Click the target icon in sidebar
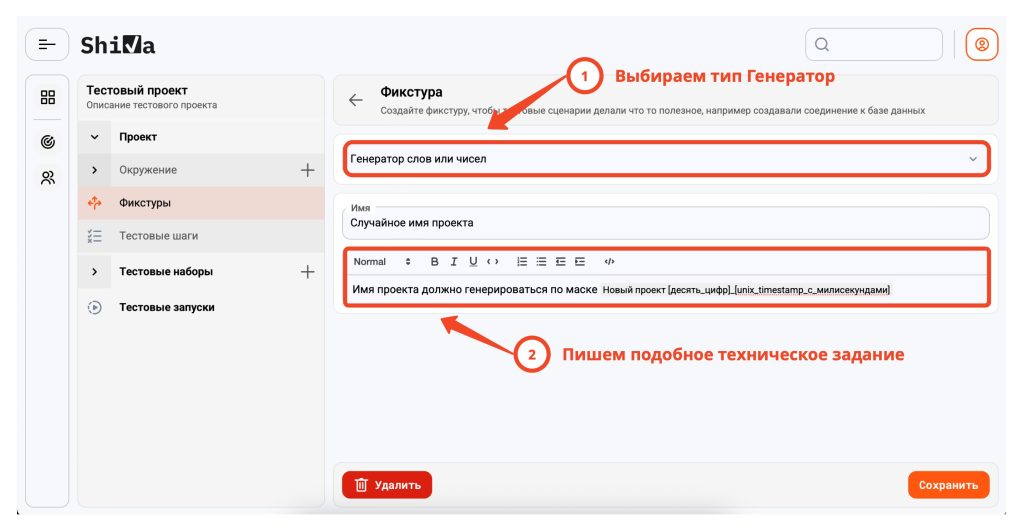1024x531 pixels. pyautogui.click(x=47, y=142)
